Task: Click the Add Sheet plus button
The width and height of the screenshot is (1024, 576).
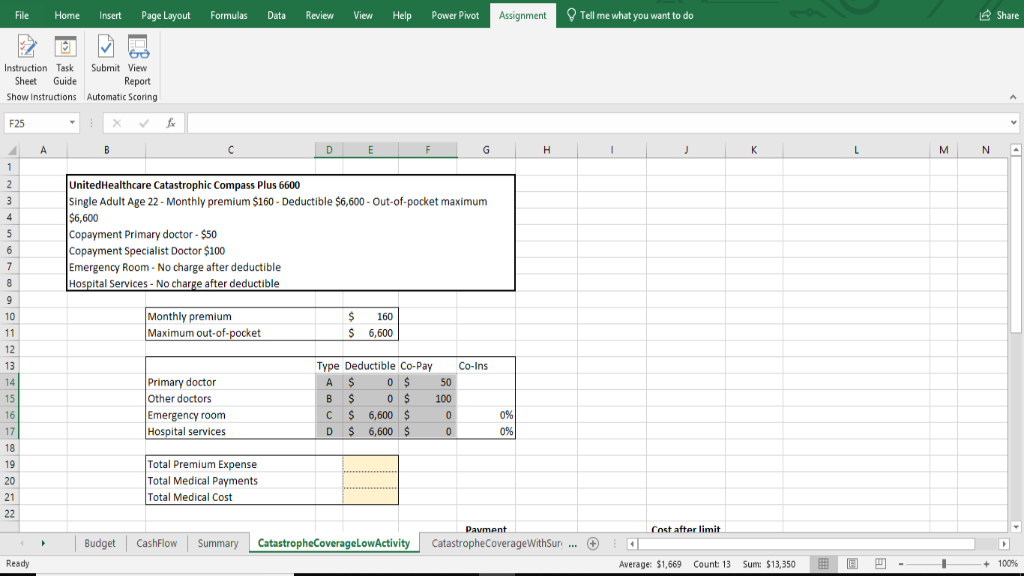Action: pos(593,543)
